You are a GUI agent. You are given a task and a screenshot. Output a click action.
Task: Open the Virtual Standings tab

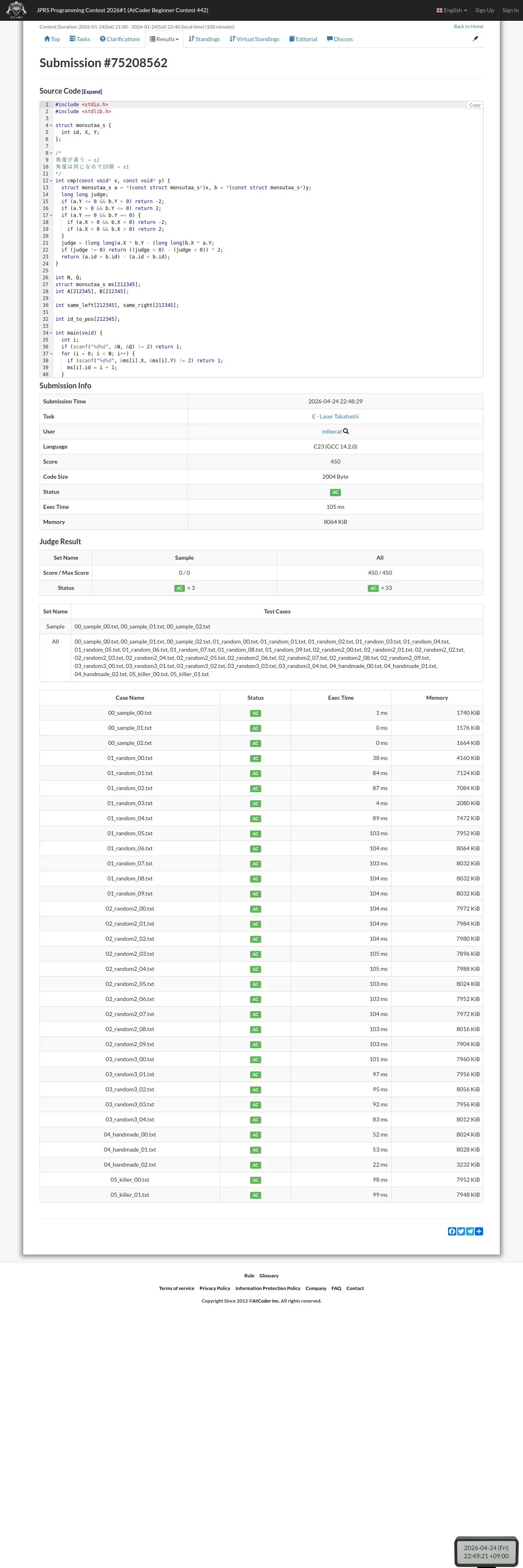255,39
